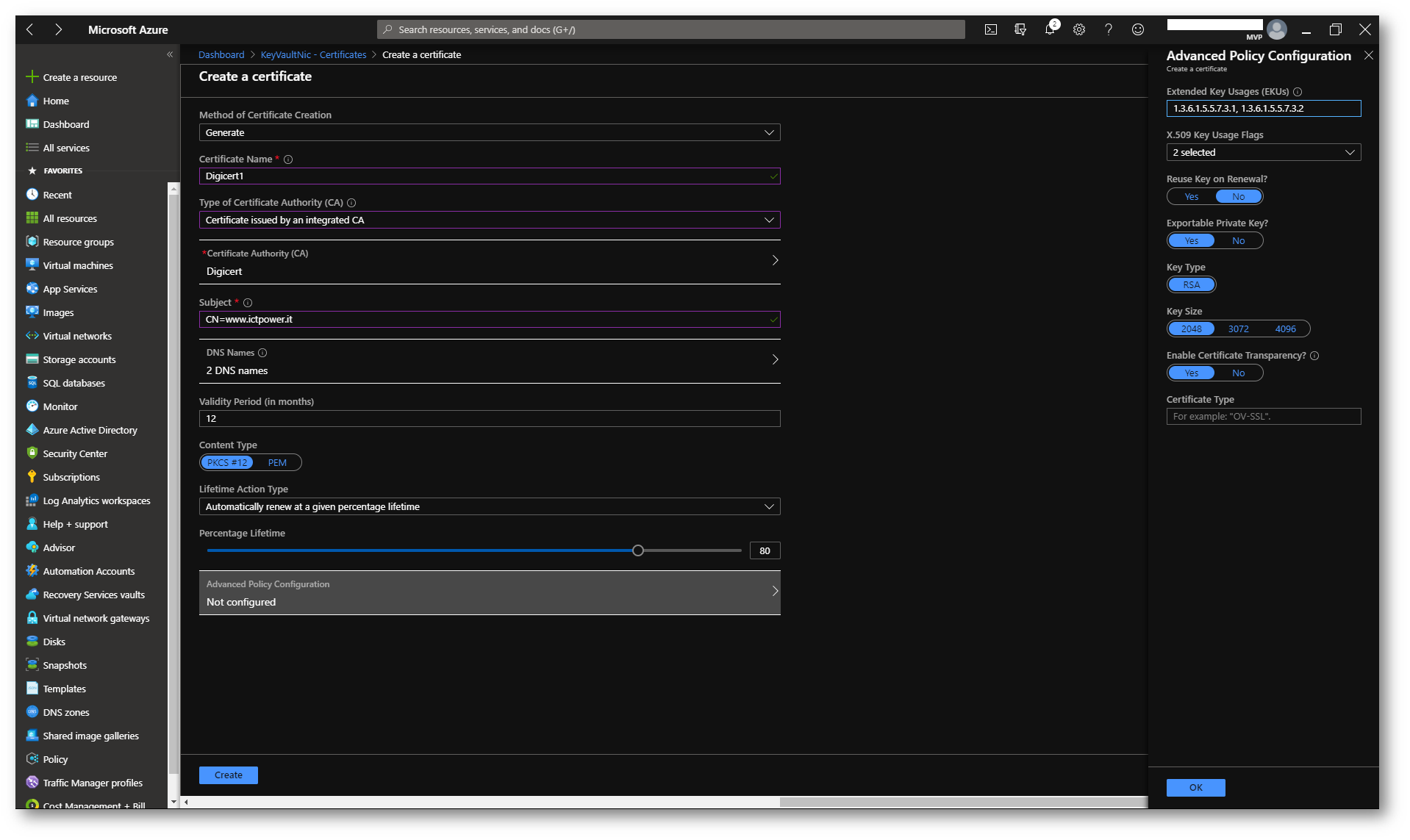This screenshot has width=1410, height=840.
Task: Click the Validity Period field
Action: [x=490, y=419]
